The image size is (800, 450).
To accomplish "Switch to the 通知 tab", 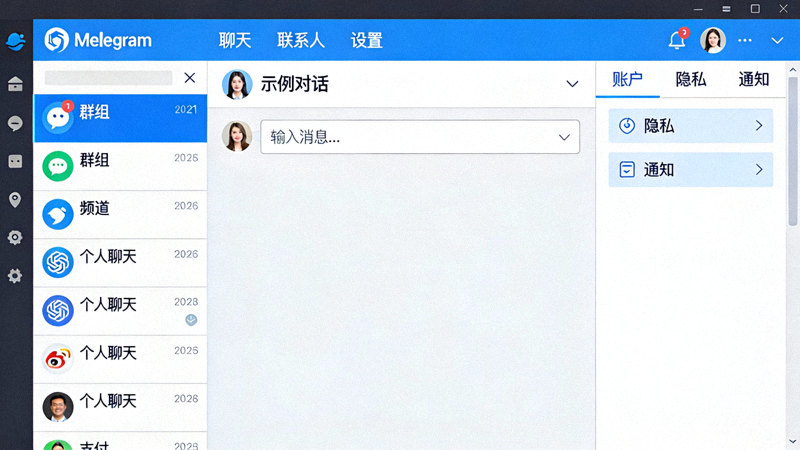I will tap(754, 80).
